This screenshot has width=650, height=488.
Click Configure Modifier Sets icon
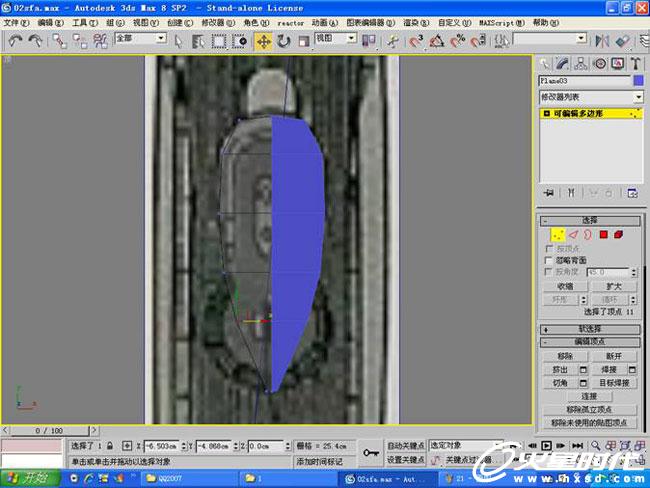tap(632, 193)
